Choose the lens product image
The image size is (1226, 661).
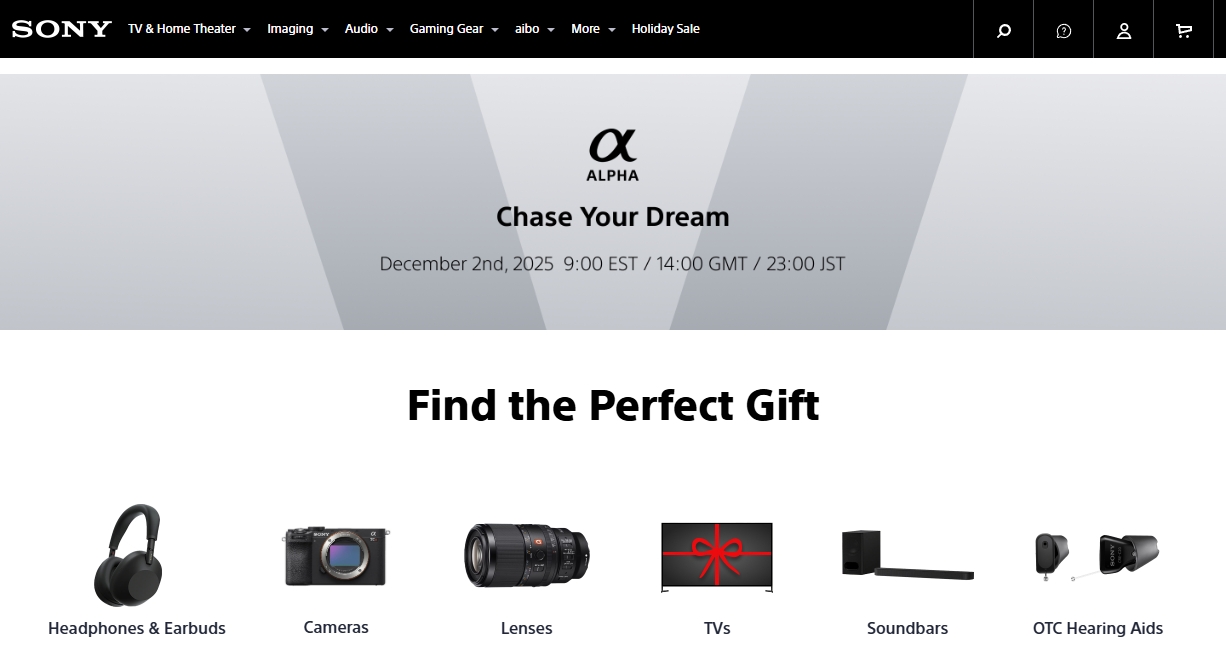tap(527, 555)
